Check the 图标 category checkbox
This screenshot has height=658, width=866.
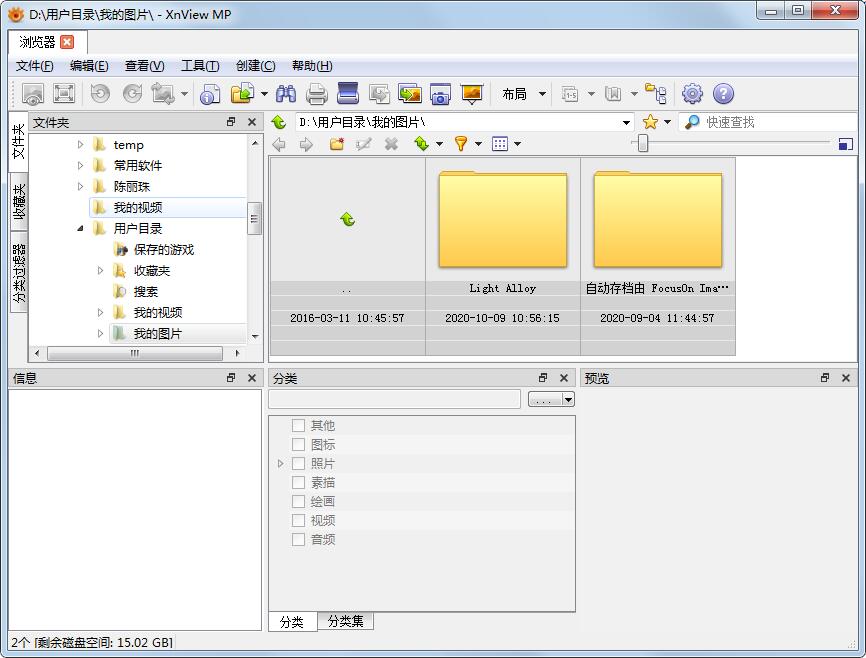(x=297, y=443)
